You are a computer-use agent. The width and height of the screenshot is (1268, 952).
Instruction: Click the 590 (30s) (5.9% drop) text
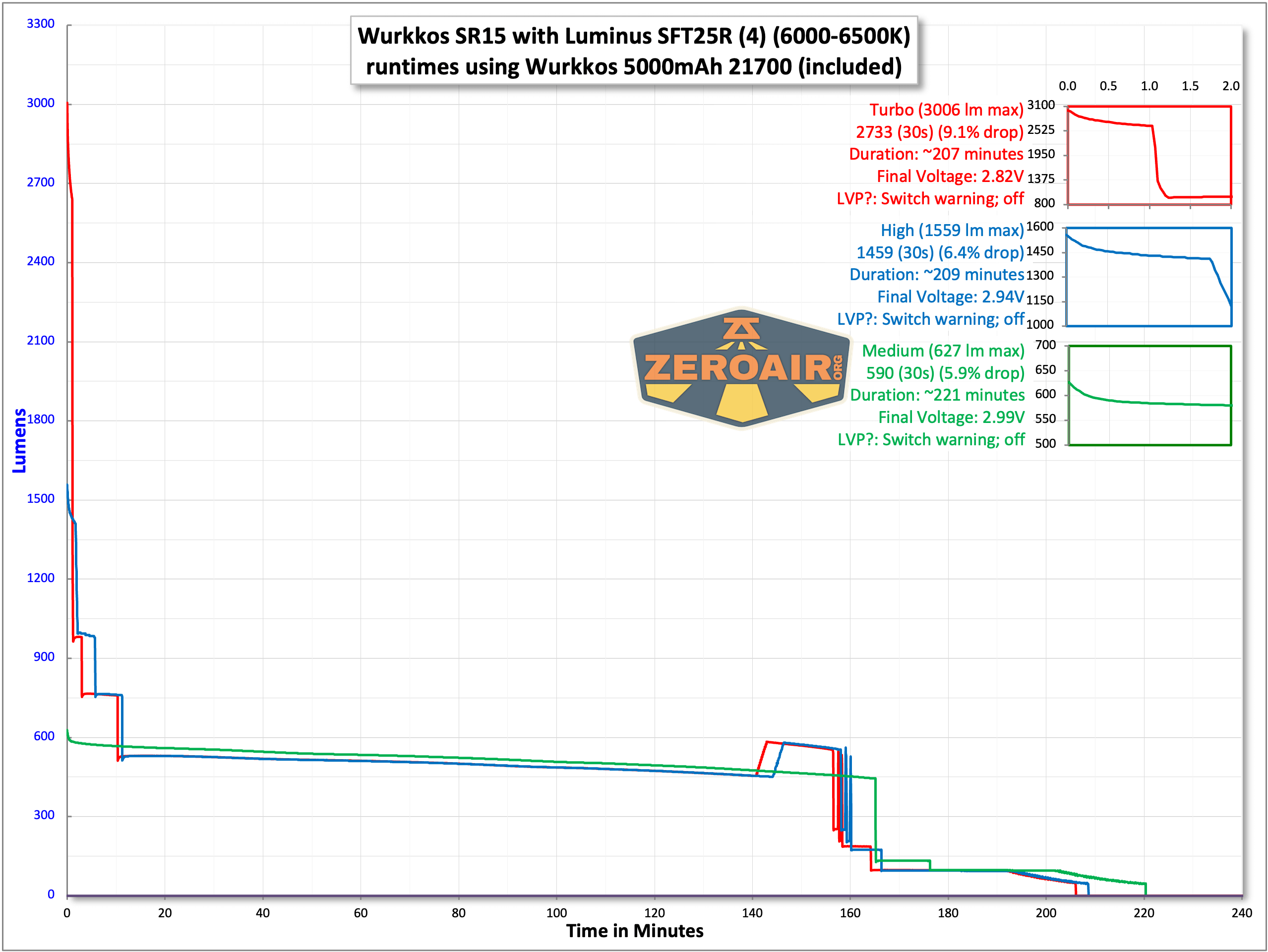pos(945,373)
